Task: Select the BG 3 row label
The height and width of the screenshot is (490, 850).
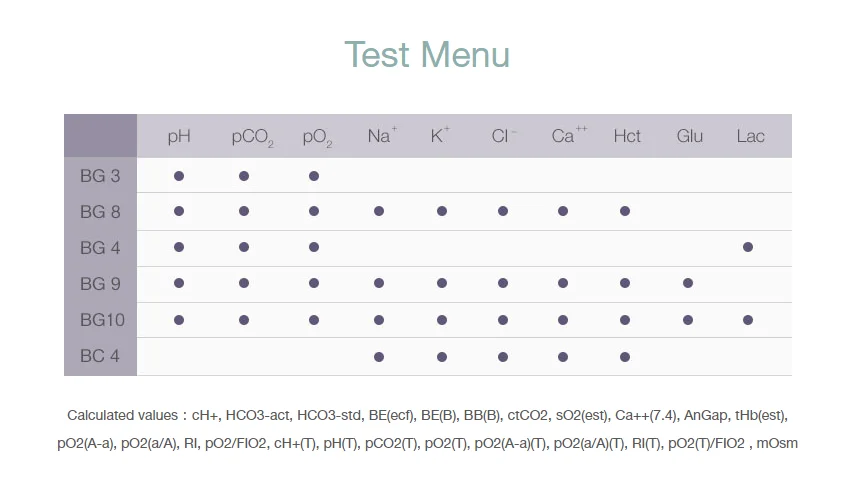Action: pos(100,176)
